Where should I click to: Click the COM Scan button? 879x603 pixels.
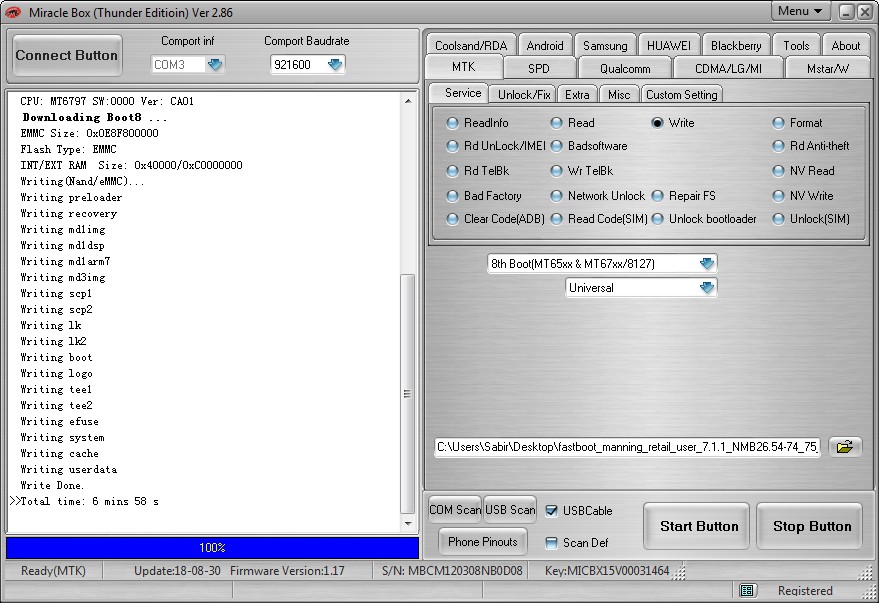[455, 509]
